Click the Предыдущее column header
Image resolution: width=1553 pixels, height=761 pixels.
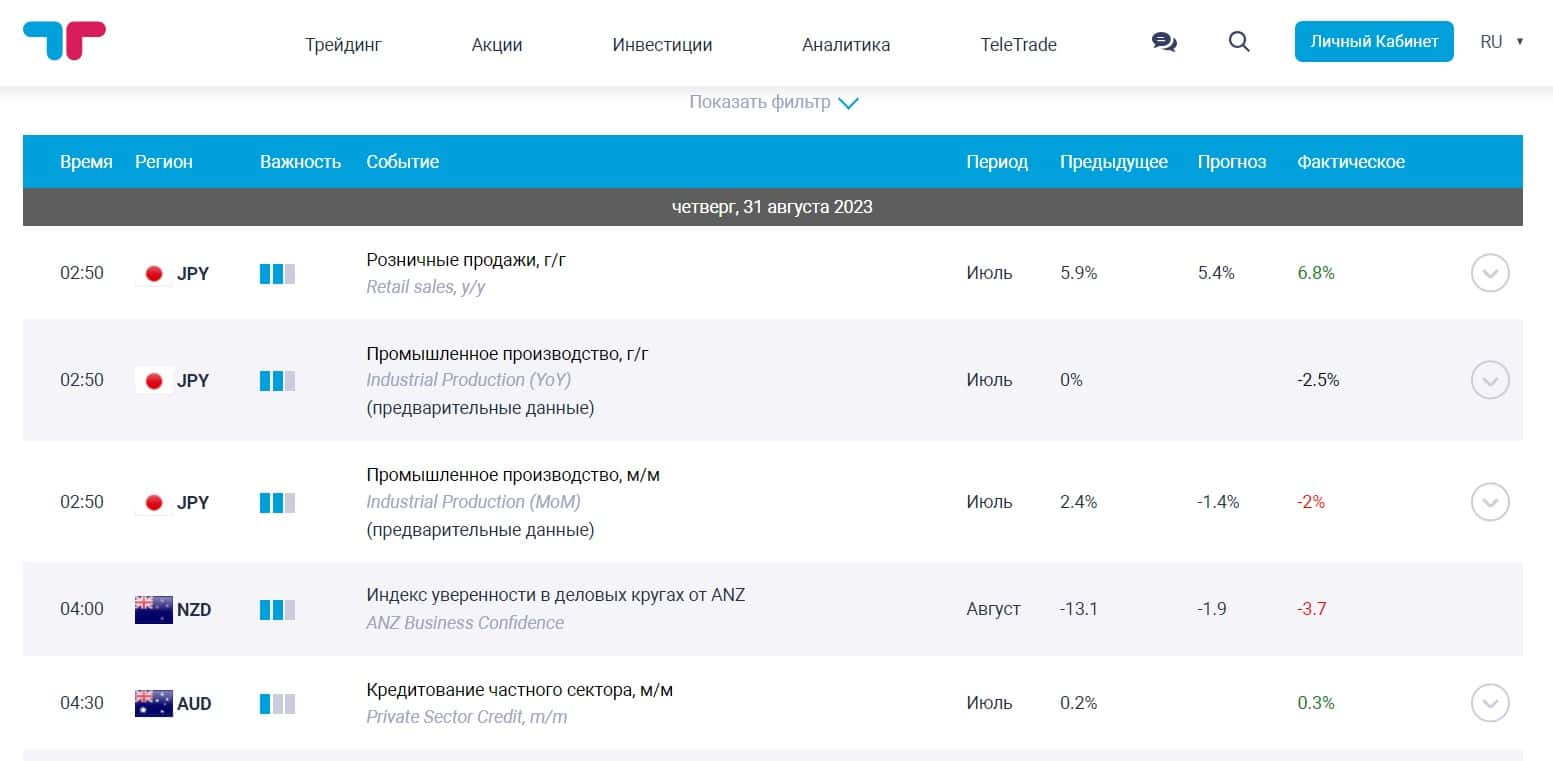pos(1114,162)
